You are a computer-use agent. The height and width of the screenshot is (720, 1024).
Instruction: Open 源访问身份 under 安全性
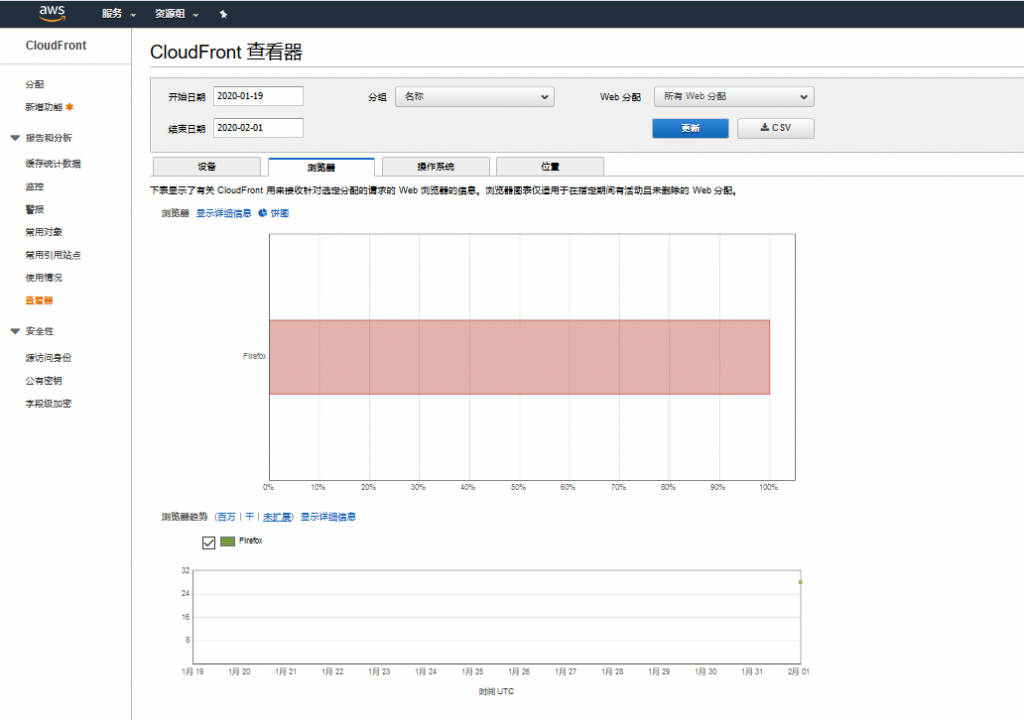point(48,358)
